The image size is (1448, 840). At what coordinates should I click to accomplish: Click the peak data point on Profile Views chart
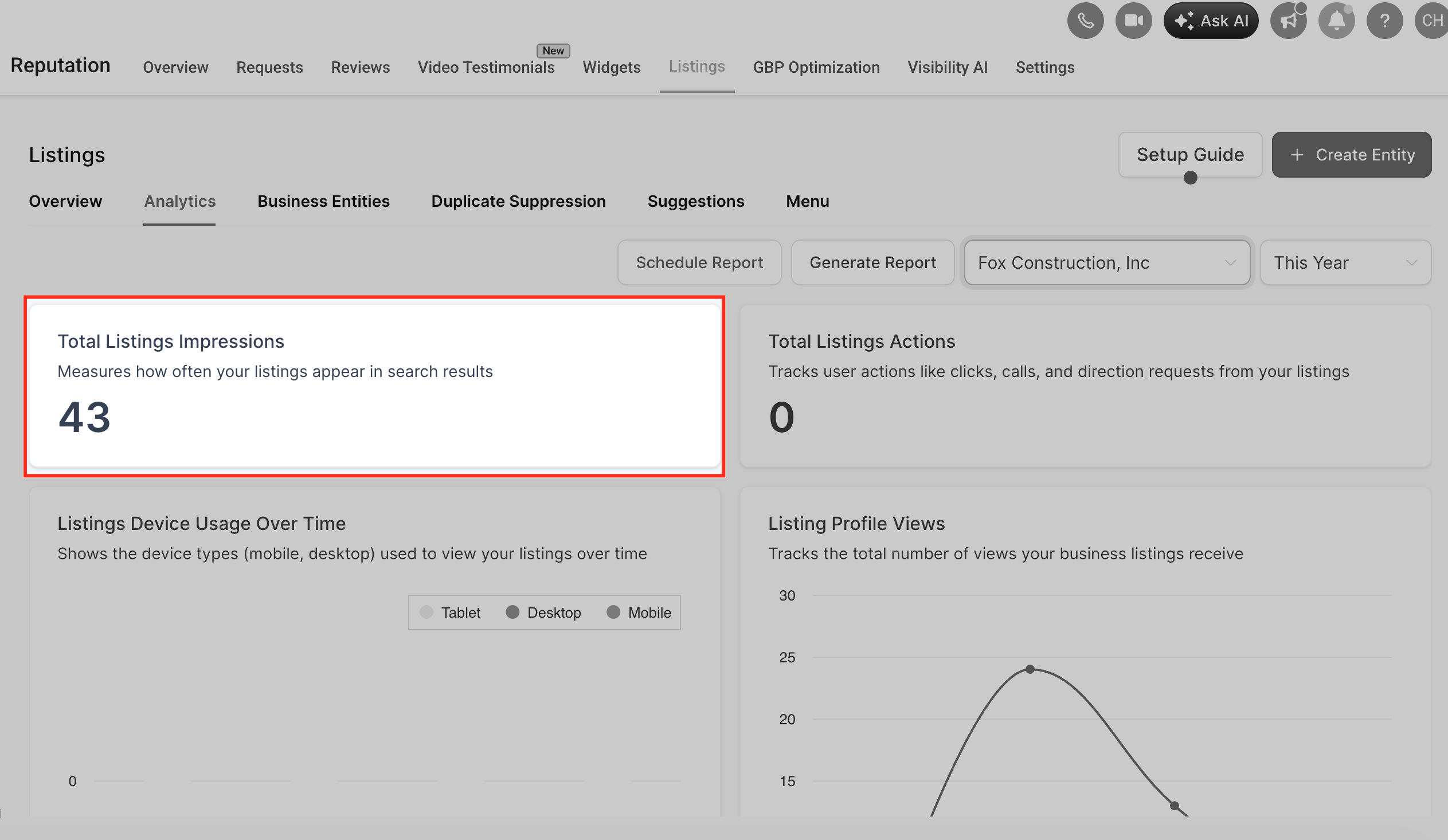click(1030, 669)
